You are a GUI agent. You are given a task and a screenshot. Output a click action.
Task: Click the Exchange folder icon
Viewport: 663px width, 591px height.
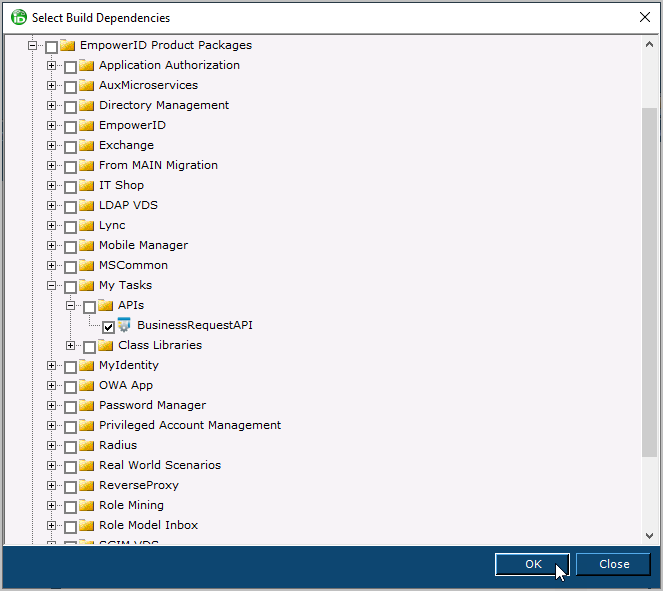coord(86,145)
